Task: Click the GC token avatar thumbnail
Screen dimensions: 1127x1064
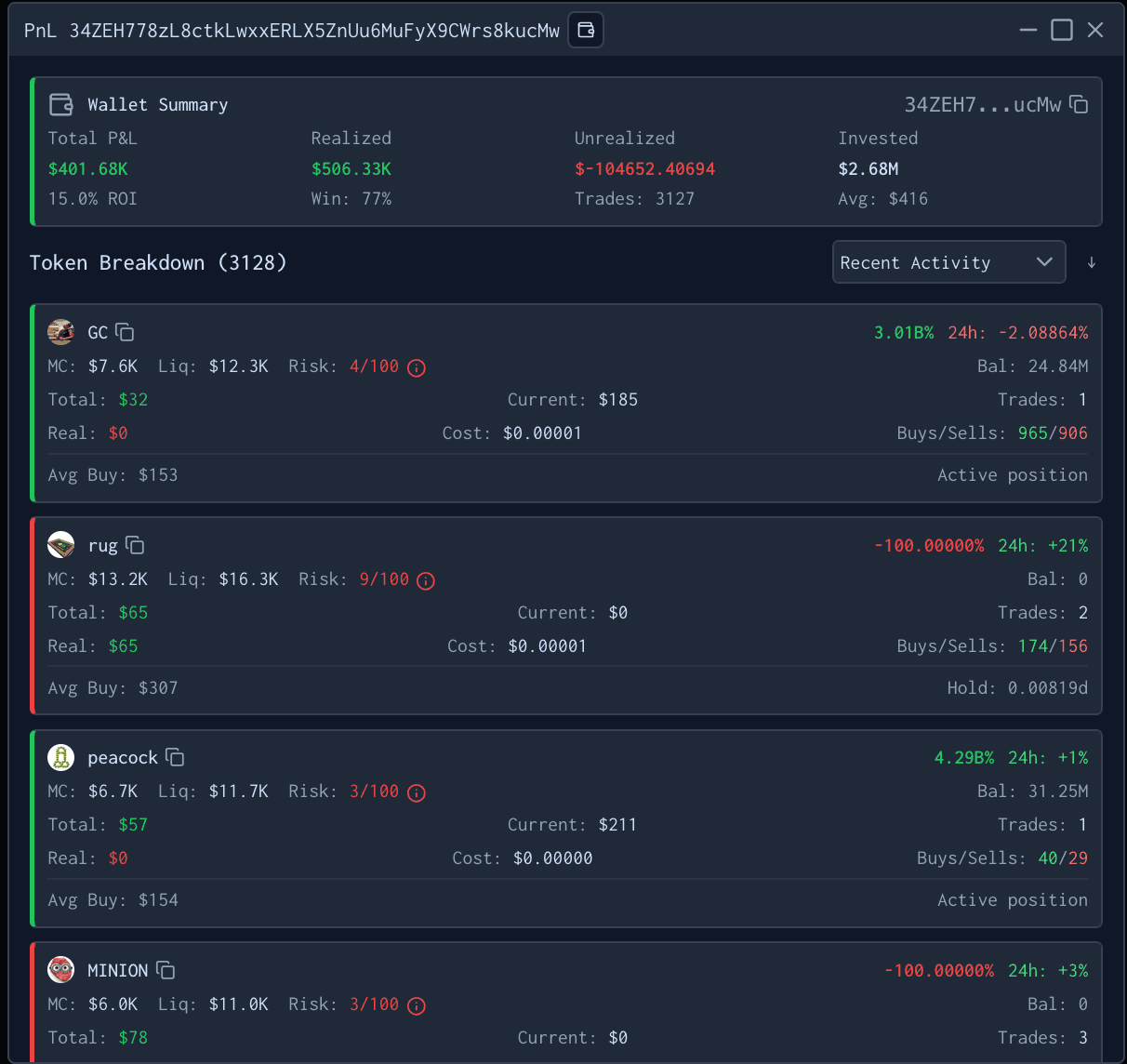Action: pyautogui.click(x=60, y=332)
